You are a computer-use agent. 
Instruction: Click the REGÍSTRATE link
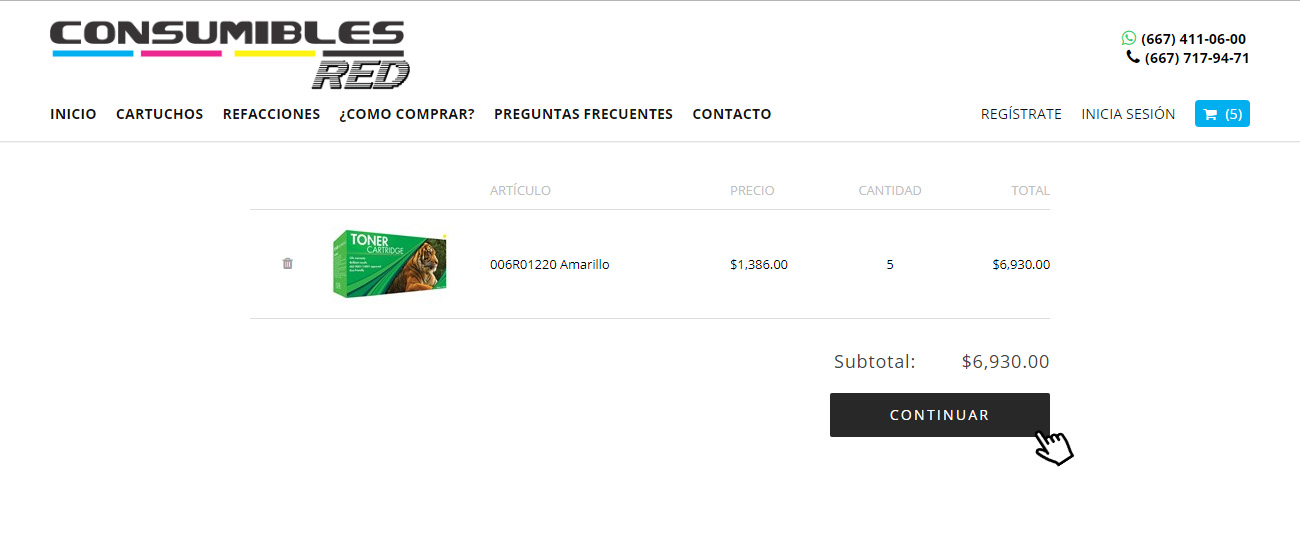pyautogui.click(x=1021, y=114)
